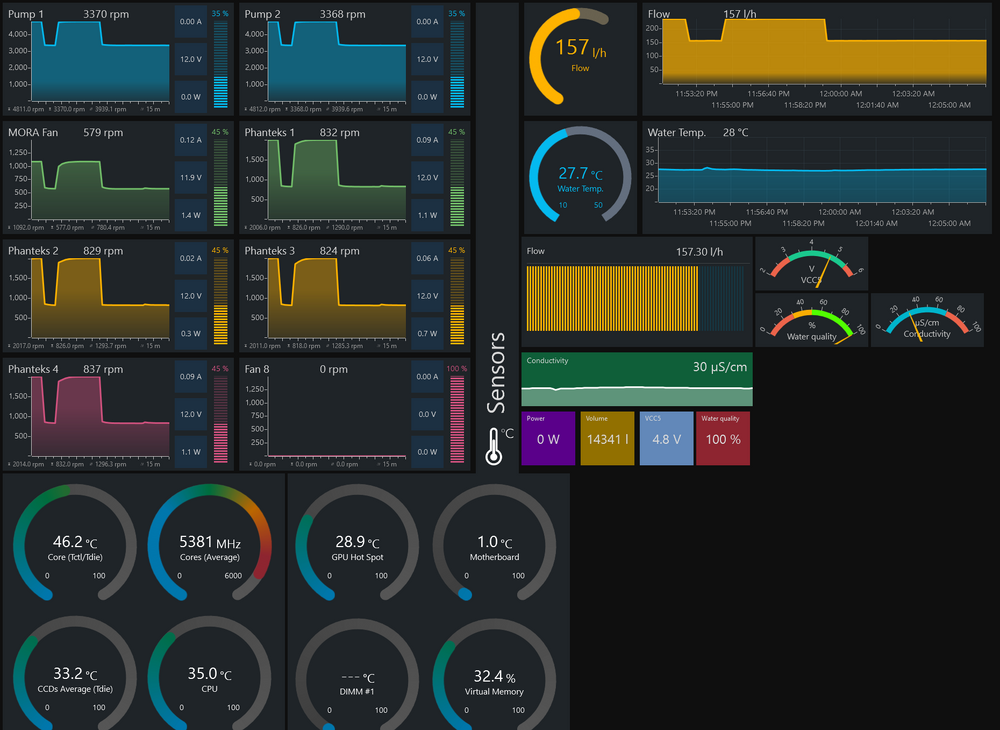Click the Volume 14341 l tile
The height and width of the screenshot is (730, 1000).
pyautogui.click(x=607, y=438)
